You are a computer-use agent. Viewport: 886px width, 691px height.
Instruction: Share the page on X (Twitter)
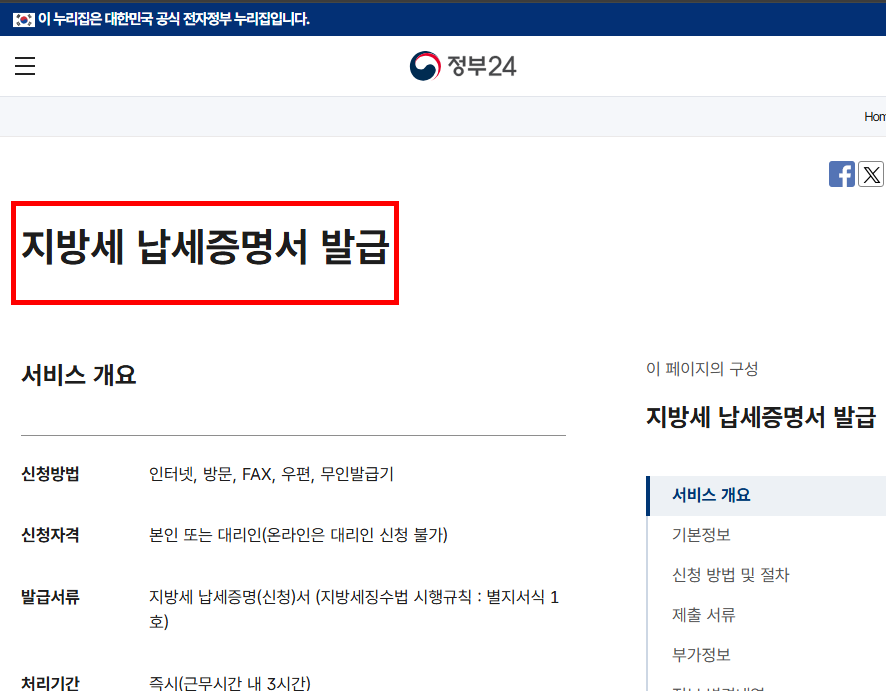coord(871,173)
